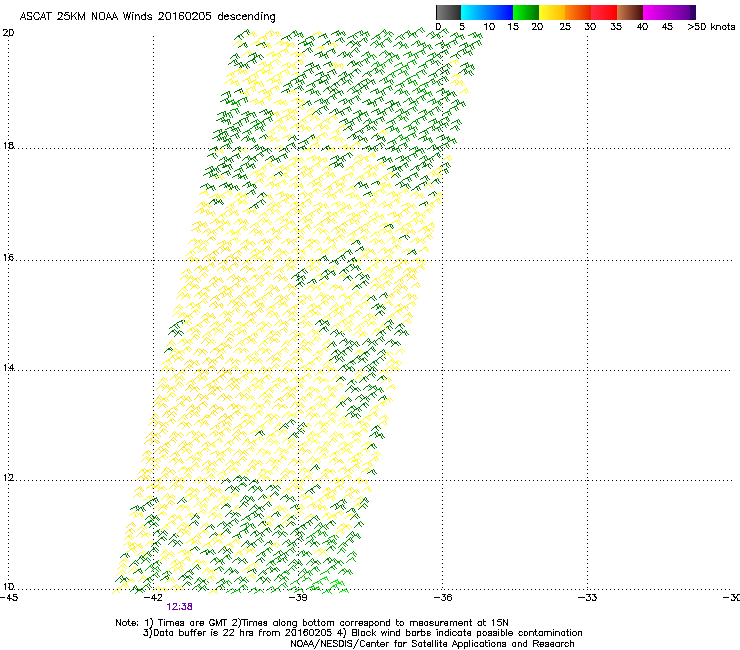The height and width of the screenshot is (650, 740).
Task: Click the latitude label '12'
Action: pyautogui.click(x=8, y=478)
